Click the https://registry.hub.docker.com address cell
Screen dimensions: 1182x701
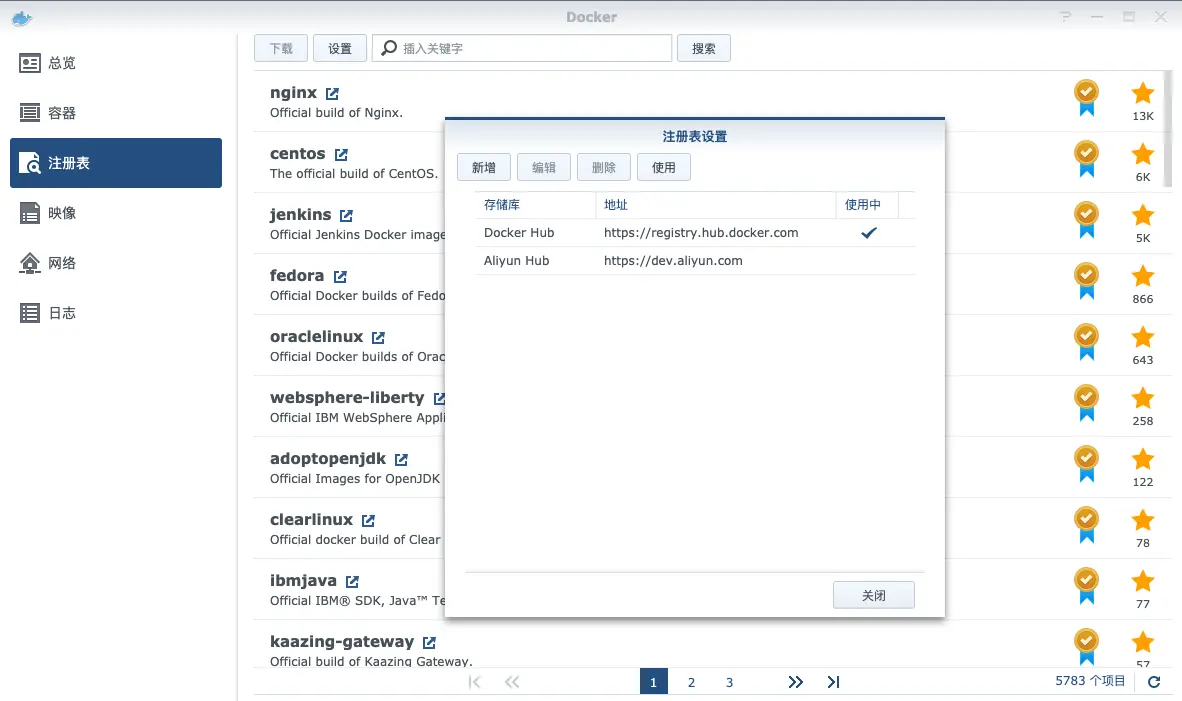(x=701, y=233)
